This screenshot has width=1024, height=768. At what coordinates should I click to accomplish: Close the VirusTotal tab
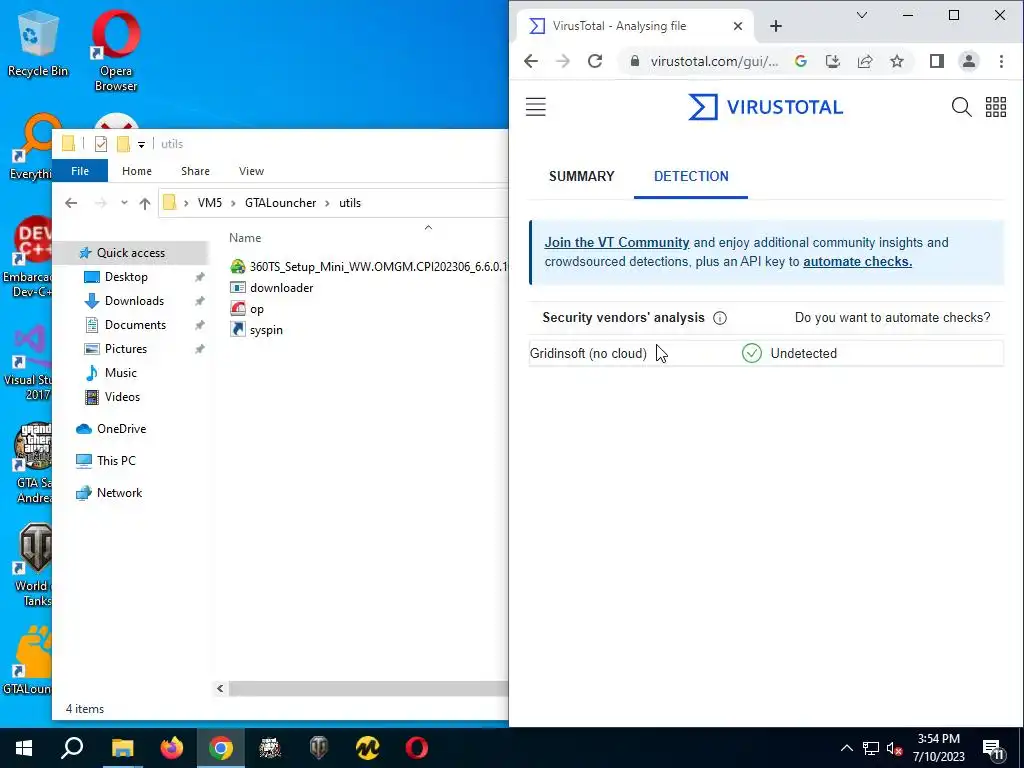pos(737,26)
